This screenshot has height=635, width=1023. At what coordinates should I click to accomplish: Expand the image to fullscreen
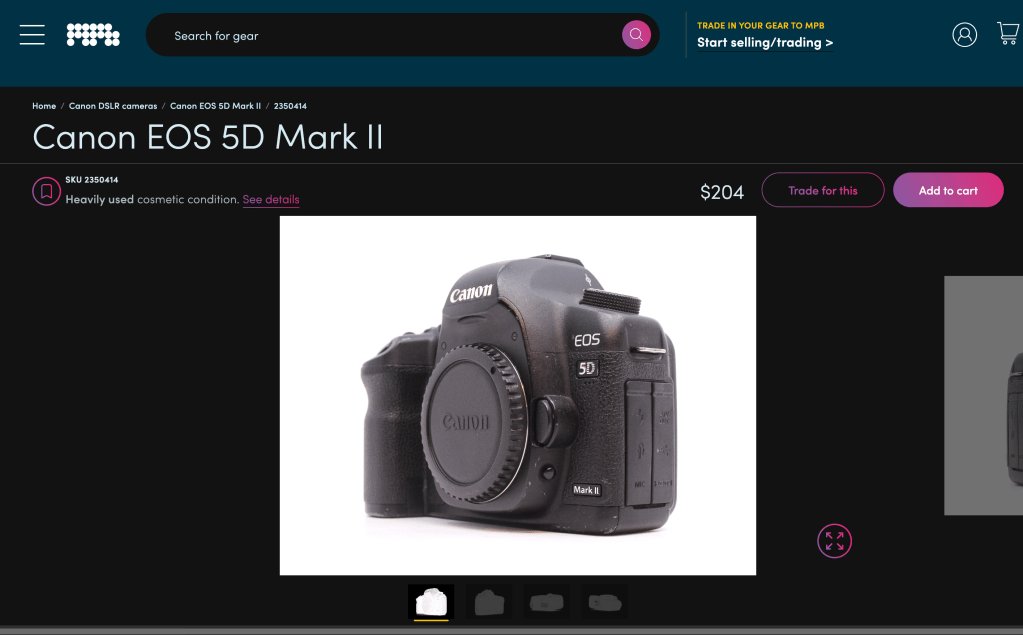(834, 541)
